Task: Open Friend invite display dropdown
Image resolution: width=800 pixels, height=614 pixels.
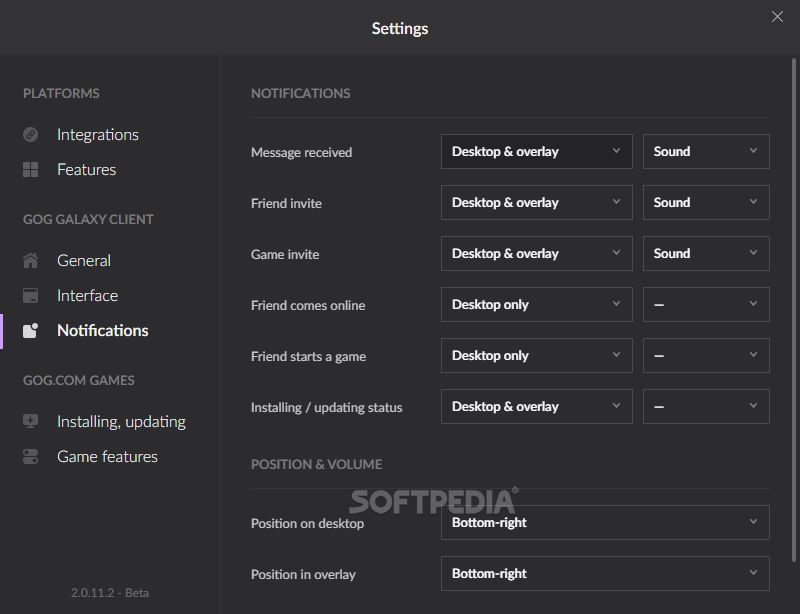Action: click(x=537, y=203)
